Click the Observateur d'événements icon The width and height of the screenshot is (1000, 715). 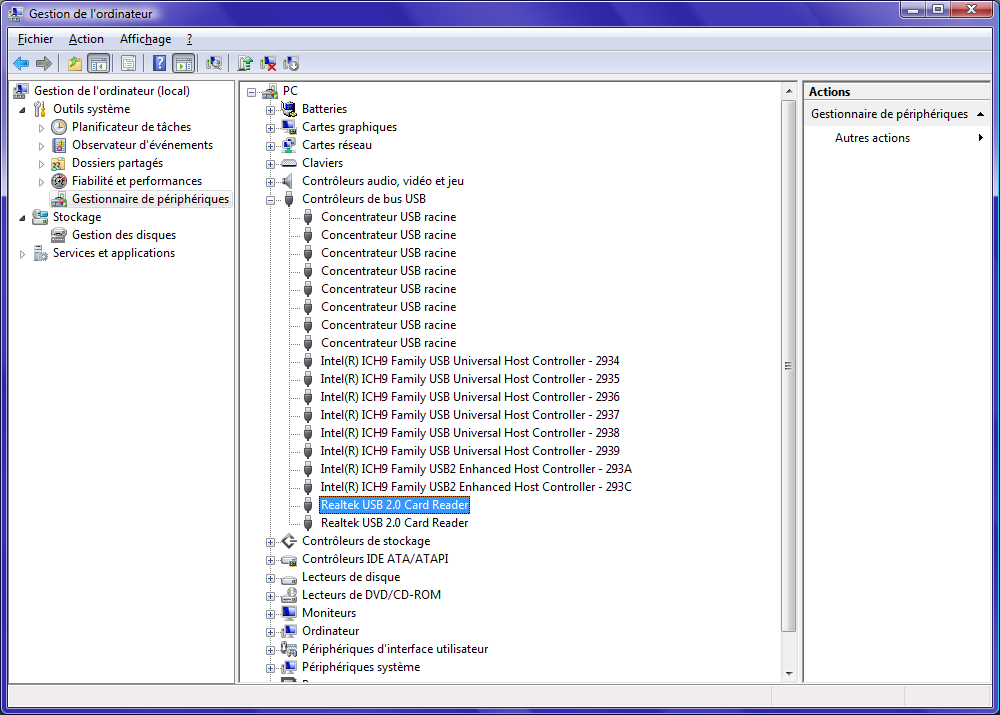coord(59,145)
